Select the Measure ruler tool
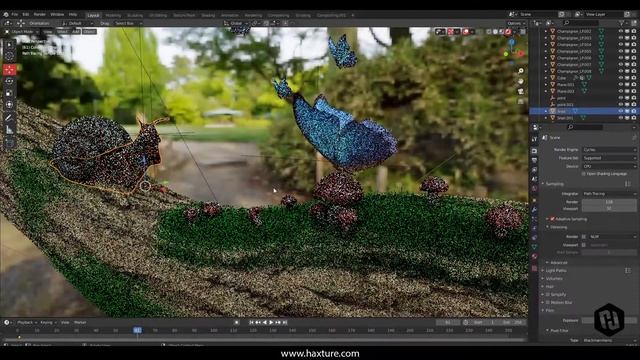 click(x=9, y=130)
